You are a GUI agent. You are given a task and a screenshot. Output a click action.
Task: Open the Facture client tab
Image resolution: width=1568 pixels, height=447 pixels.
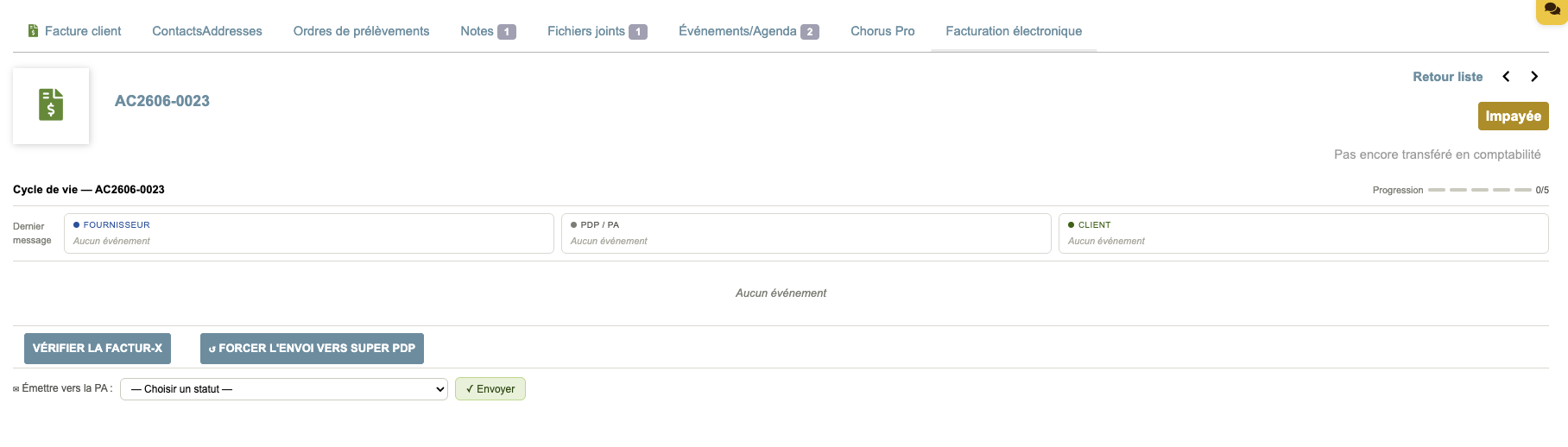[74, 31]
